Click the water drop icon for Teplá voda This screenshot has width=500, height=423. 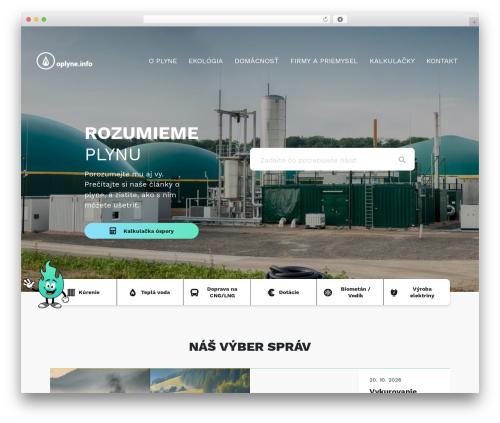click(133, 292)
